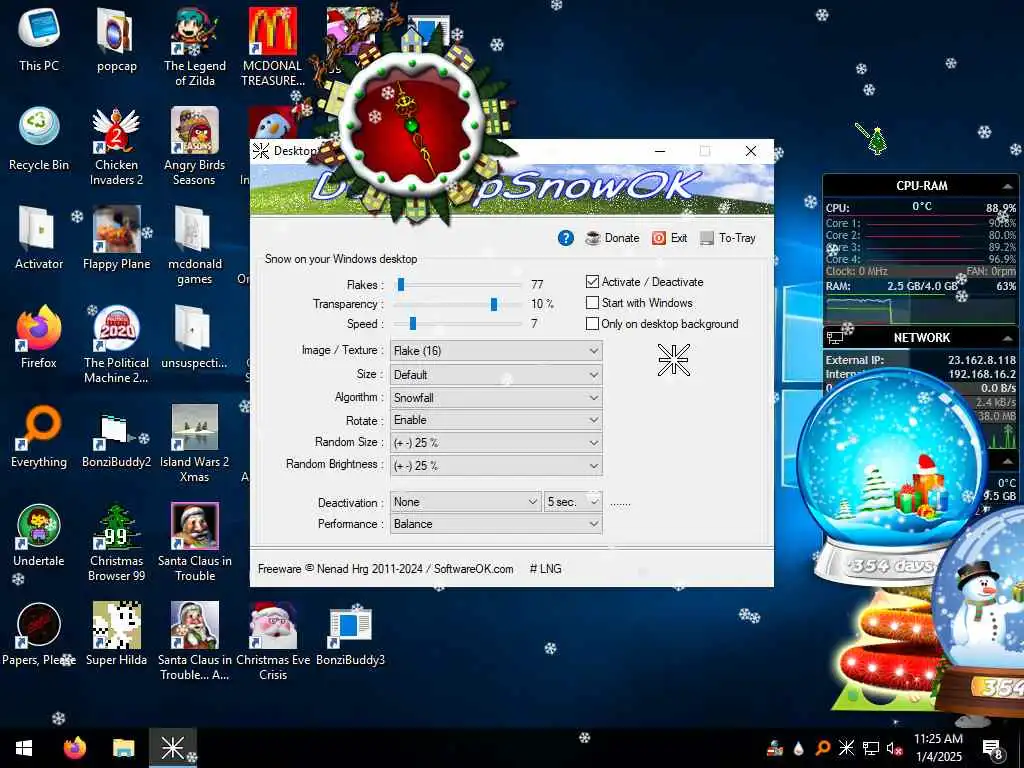Expand the Performance dropdown showing Balance
This screenshot has height=768, width=1024.
[496, 524]
